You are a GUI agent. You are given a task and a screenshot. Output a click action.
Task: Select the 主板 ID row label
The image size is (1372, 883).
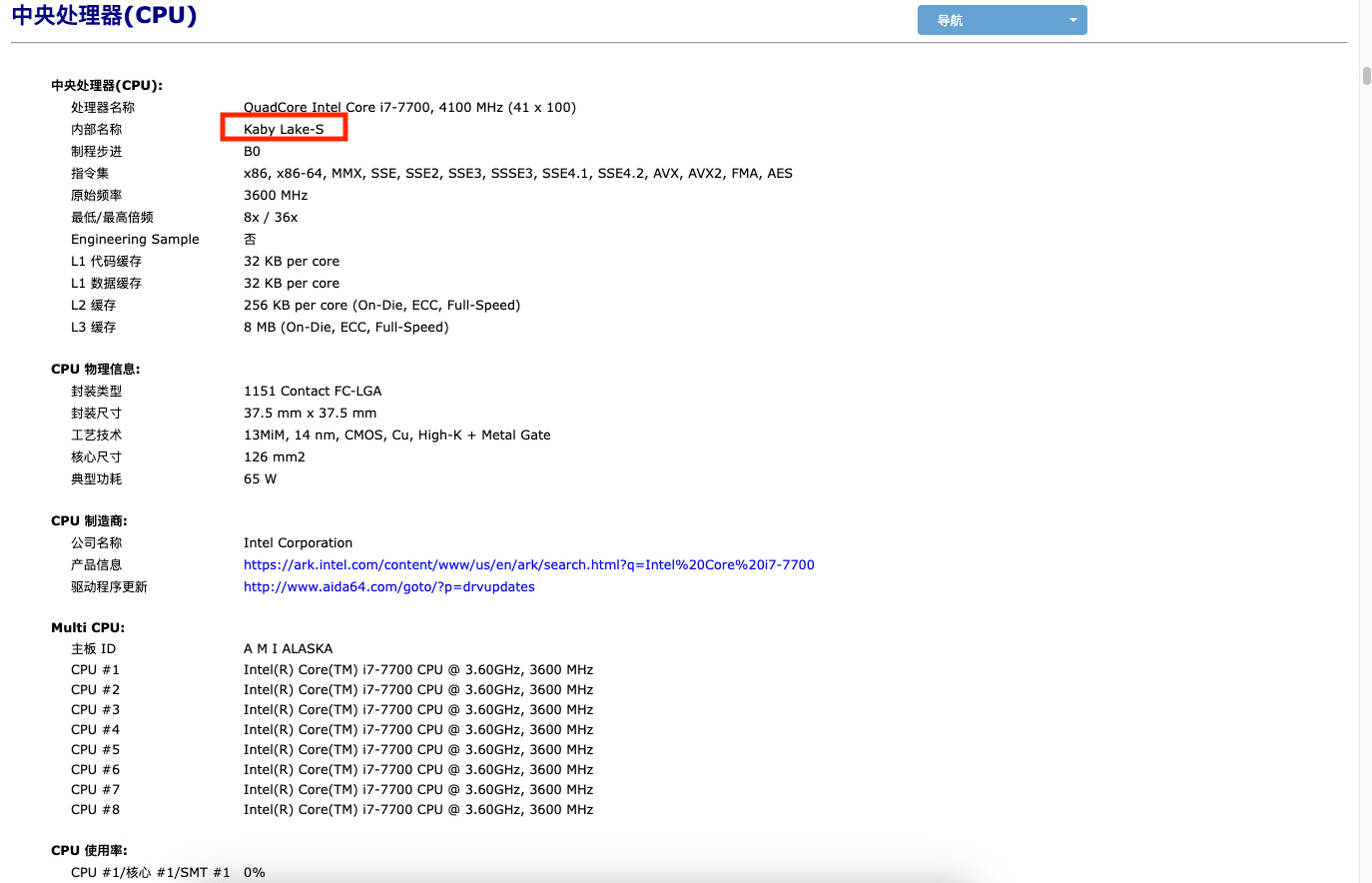click(x=93, y=648)
